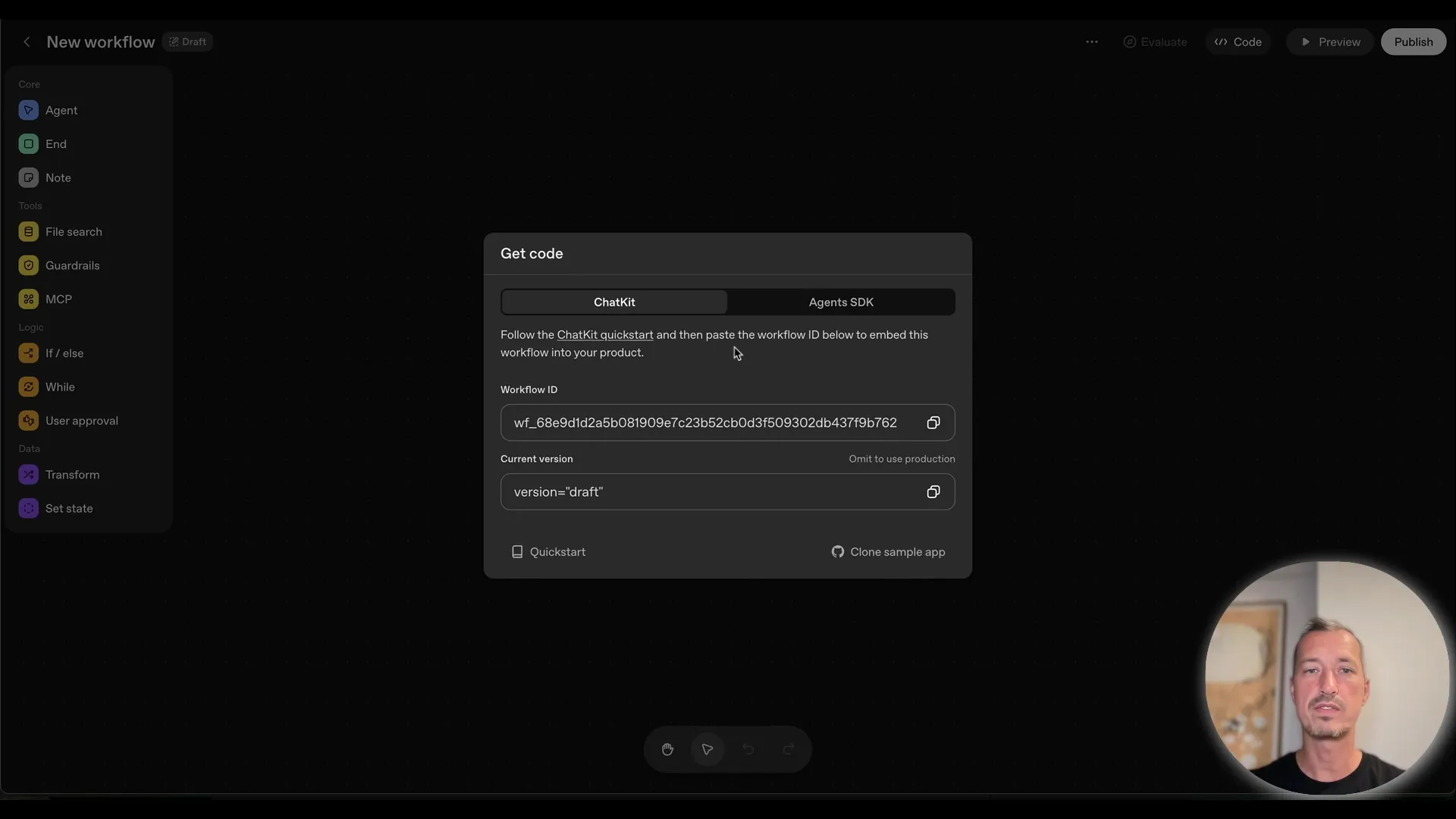The image size is (1456, 819).
Task: Publish the workflow
Action: click(x=1414, y=42)
